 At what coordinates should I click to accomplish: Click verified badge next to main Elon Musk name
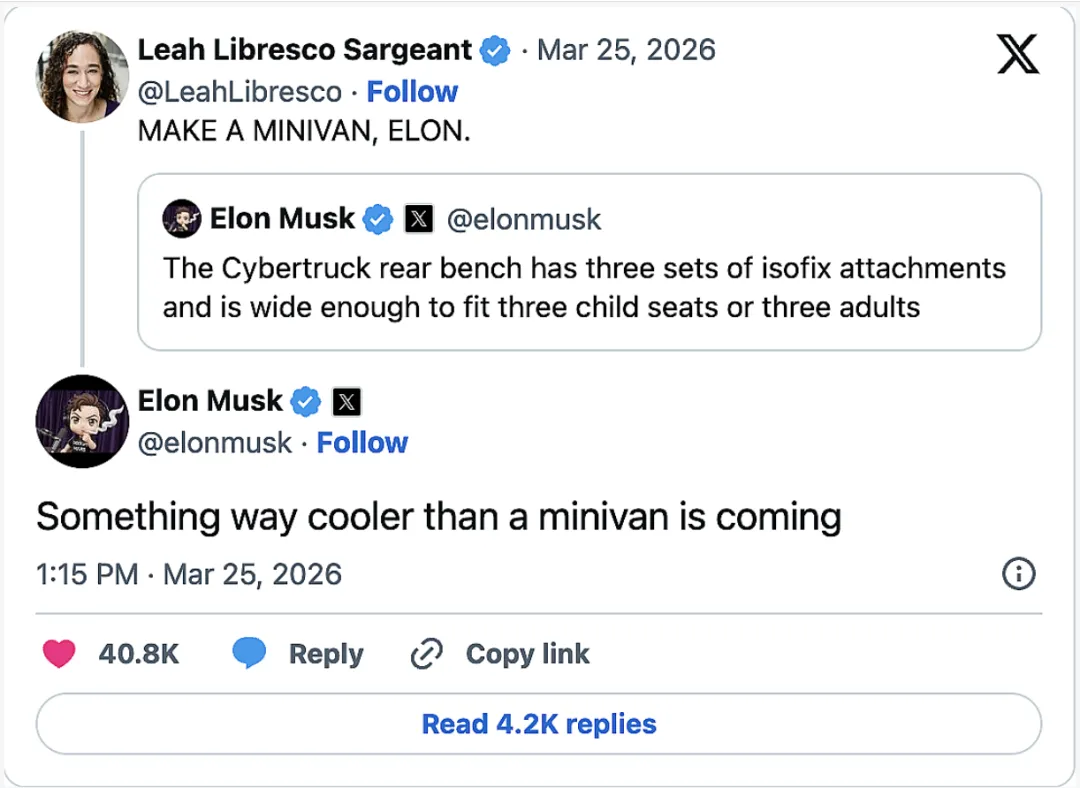pyautogui.click(x=306, y=402)
